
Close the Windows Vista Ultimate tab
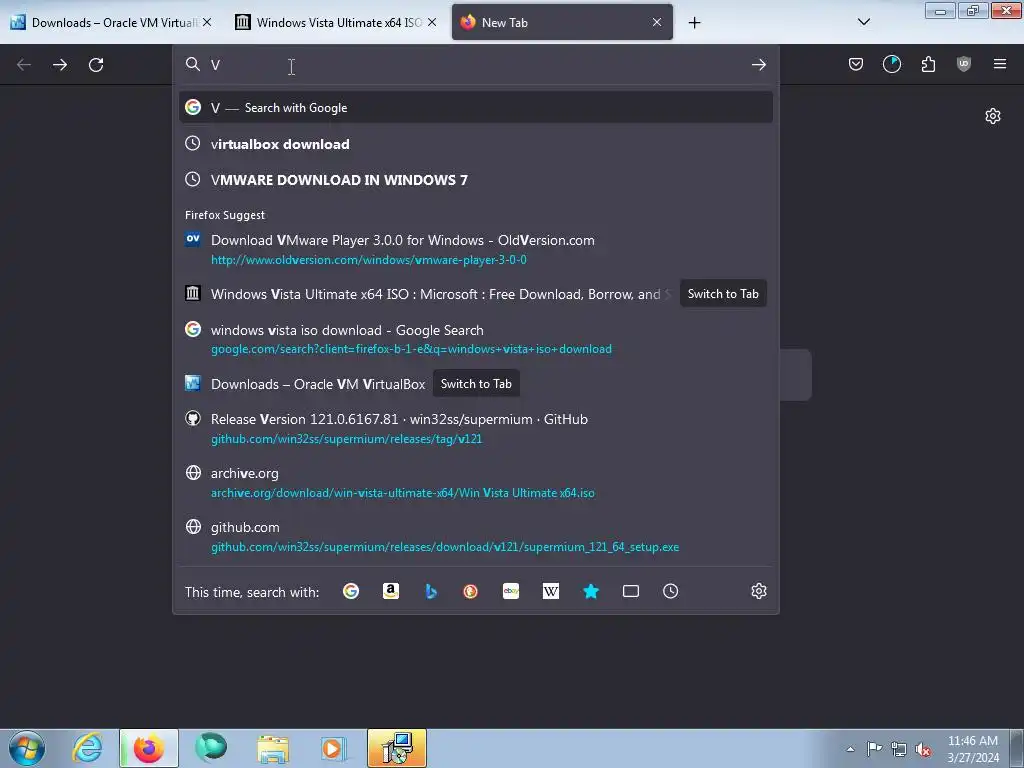432,22
